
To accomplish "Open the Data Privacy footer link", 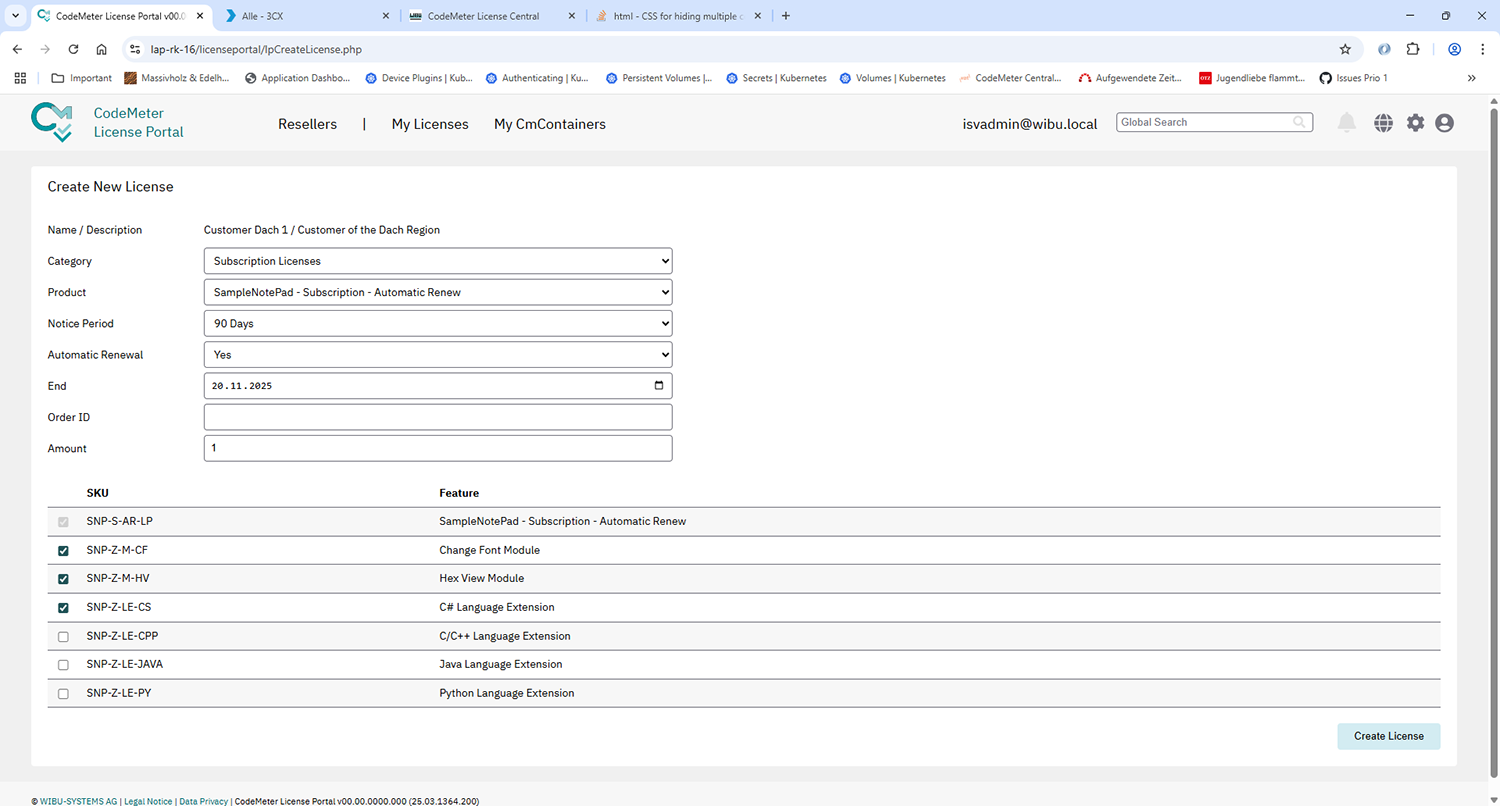I will point(203,801).
